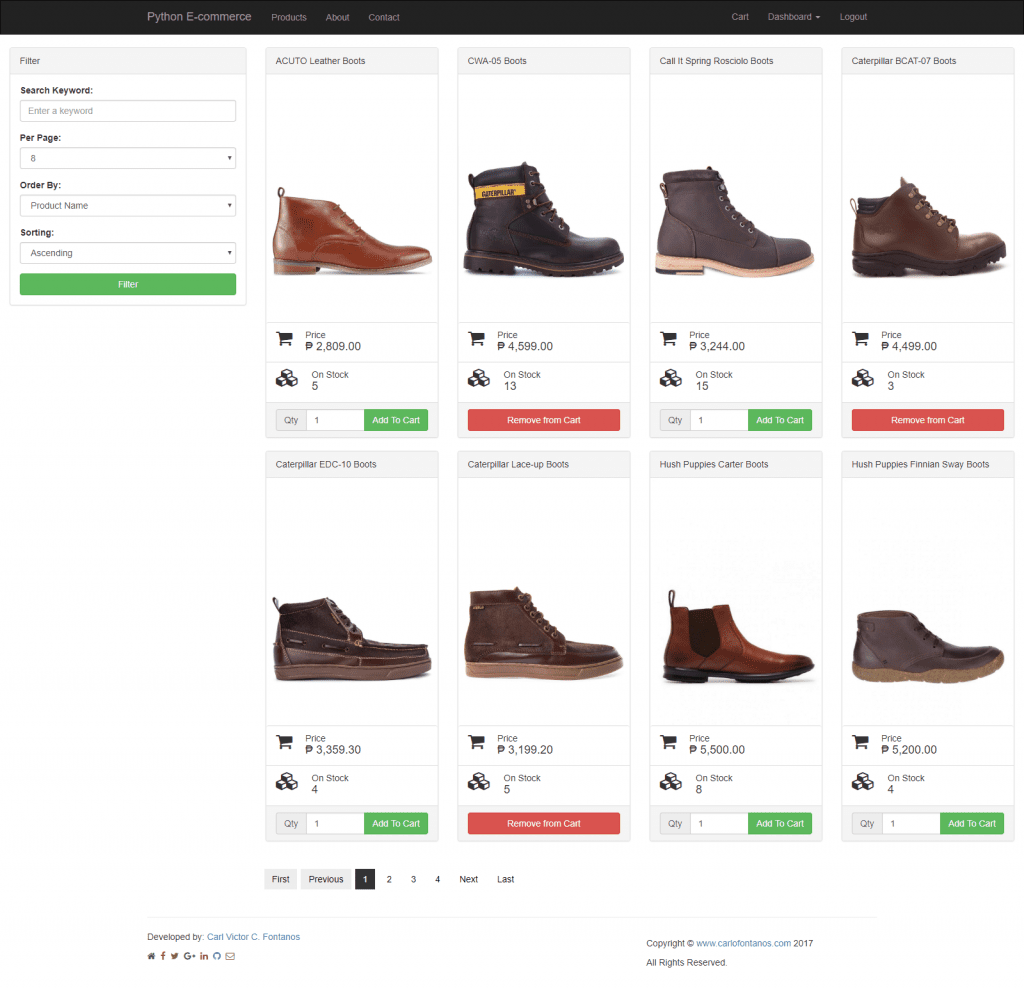Click the cart icon showing ACUTO Leather Boots price

284,340
